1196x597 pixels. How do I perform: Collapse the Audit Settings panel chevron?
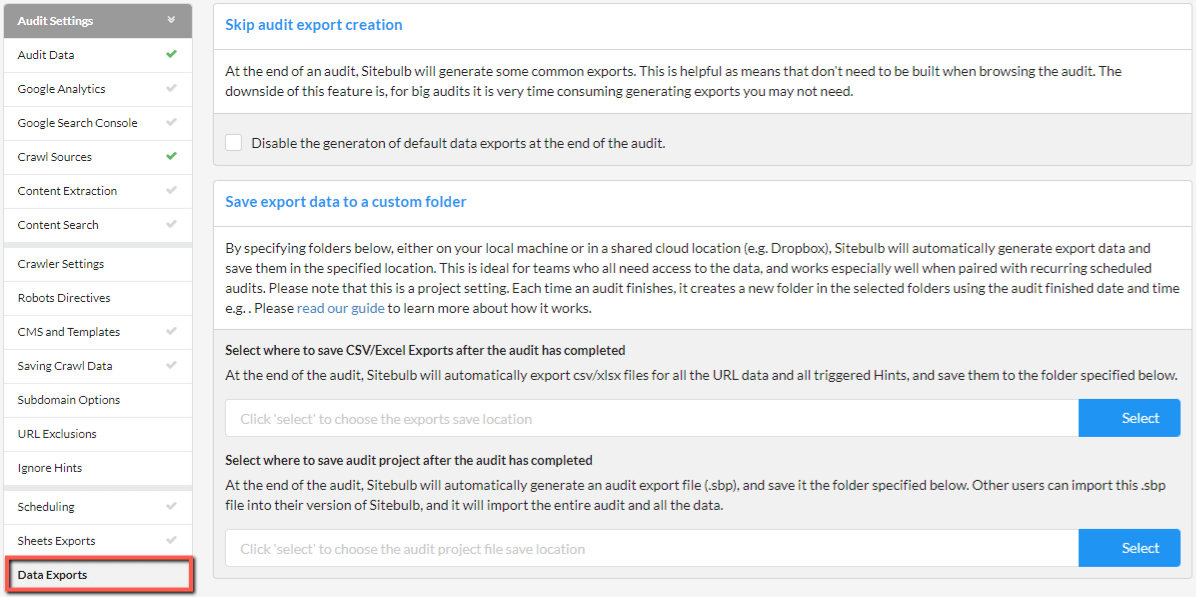pos(172,21)
